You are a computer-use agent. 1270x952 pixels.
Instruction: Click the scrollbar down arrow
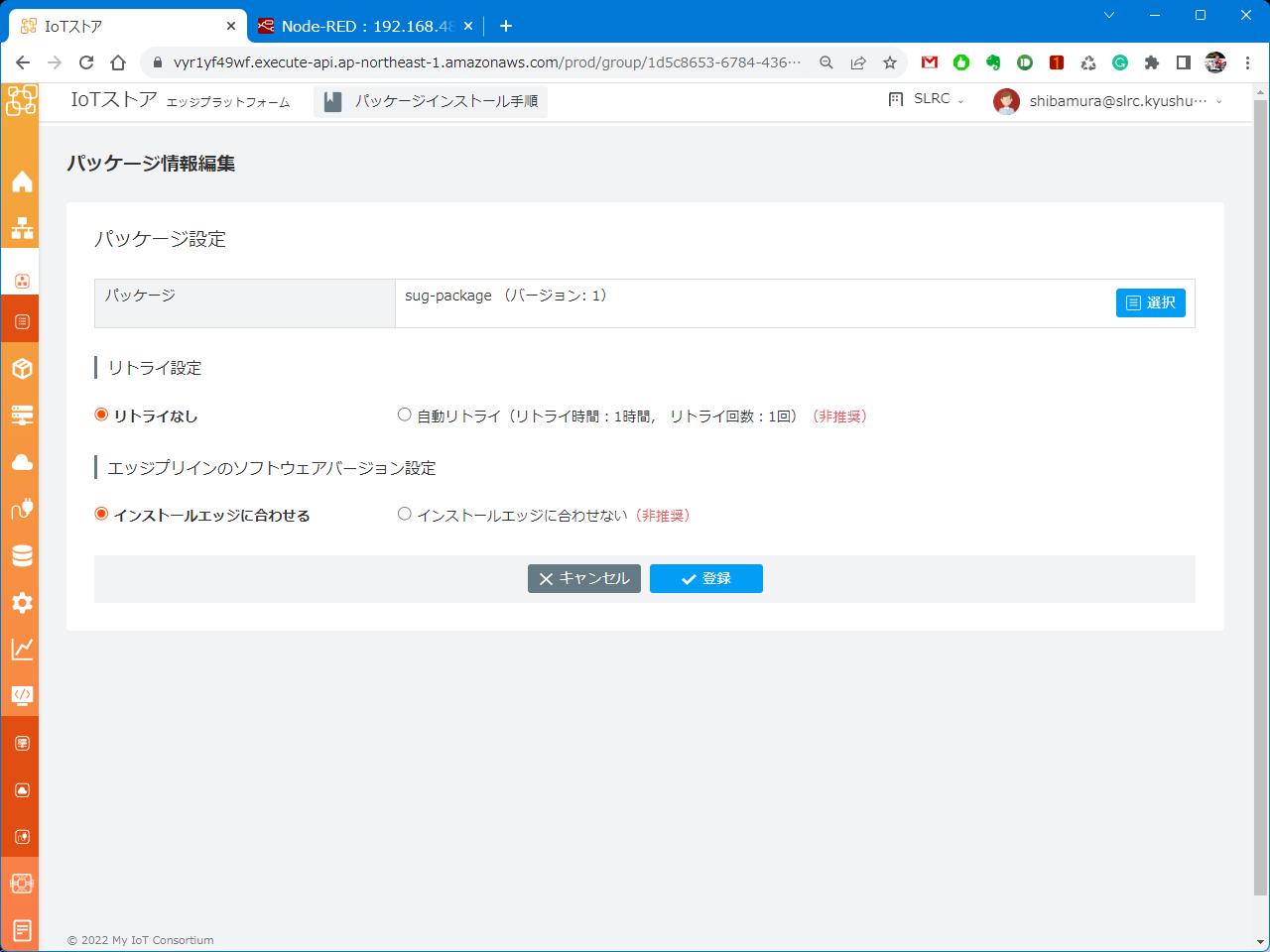pos(1261,941)
